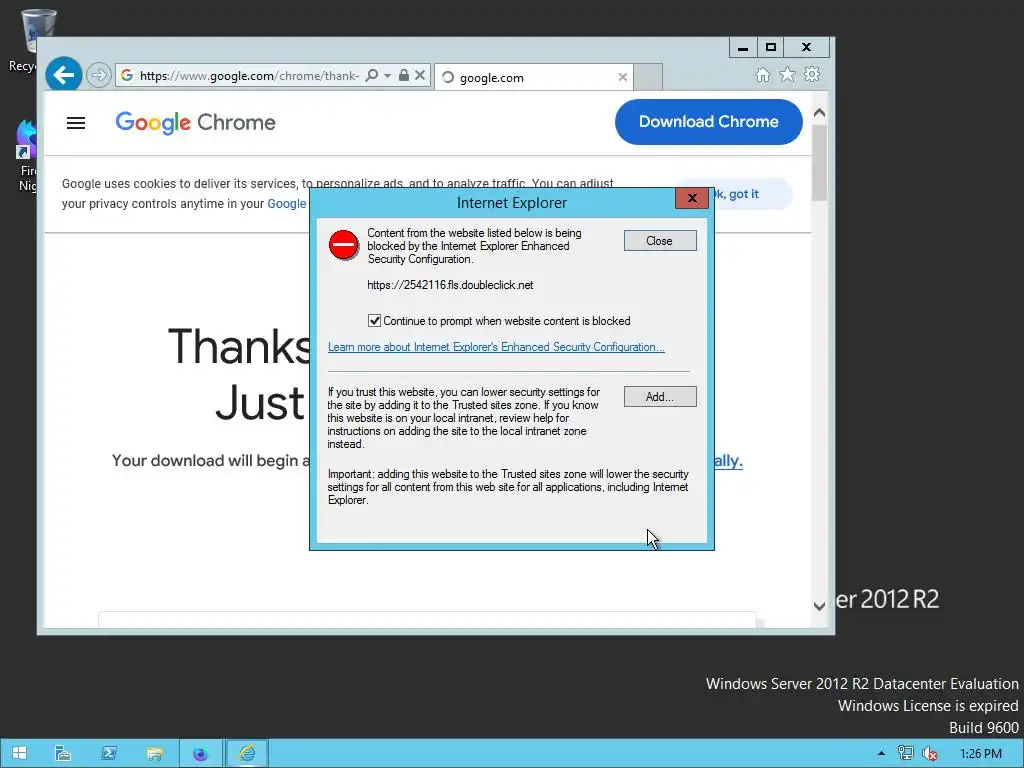Image resolution: width=1024 pixels, height=768 pixels.
Task: Follow the Google link in cookie notice
Action: [x=287, y=204]
